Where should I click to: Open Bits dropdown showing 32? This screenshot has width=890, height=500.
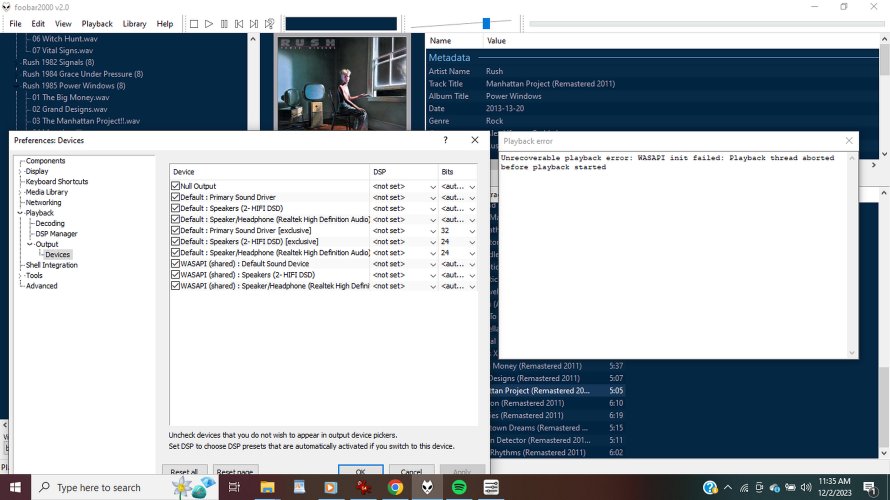(x=472, y=231)
